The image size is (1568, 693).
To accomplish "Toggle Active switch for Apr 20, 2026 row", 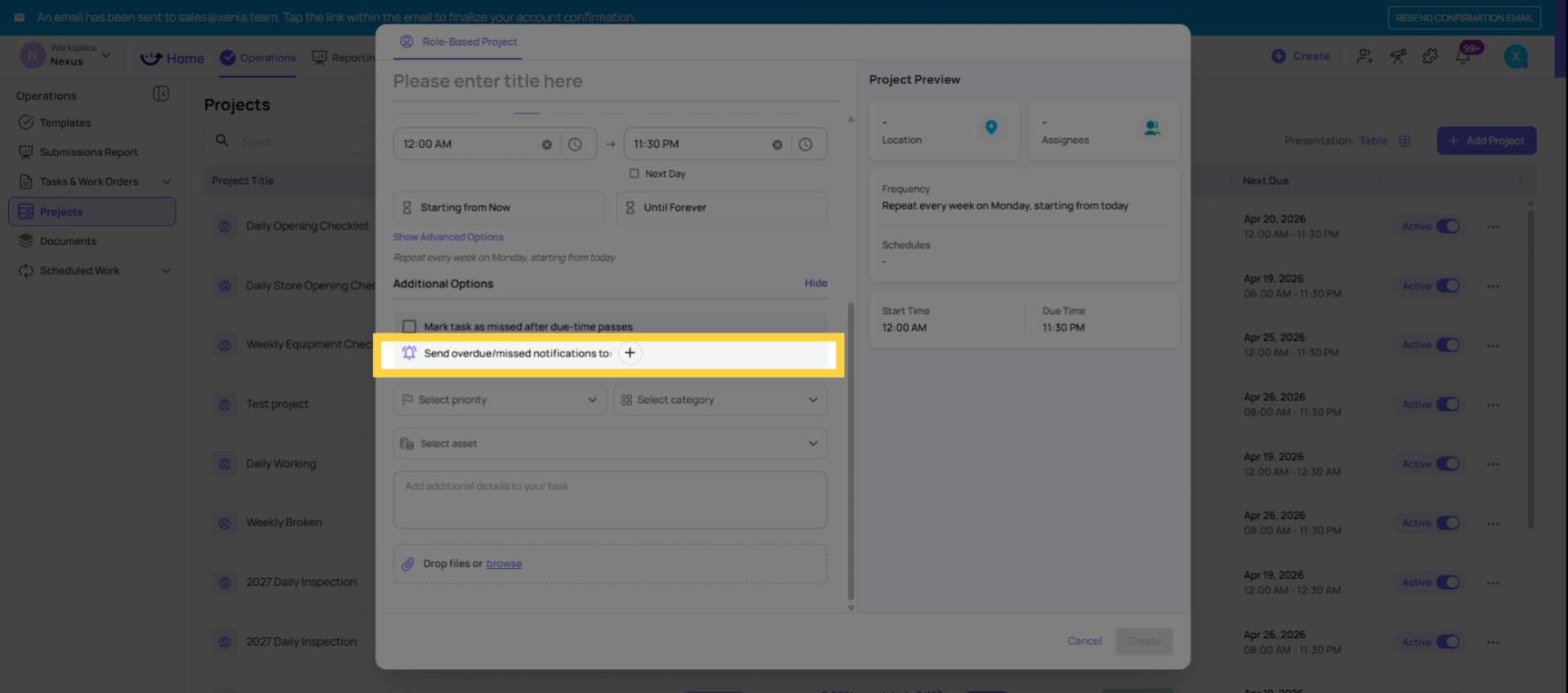I will [1448, 226].
